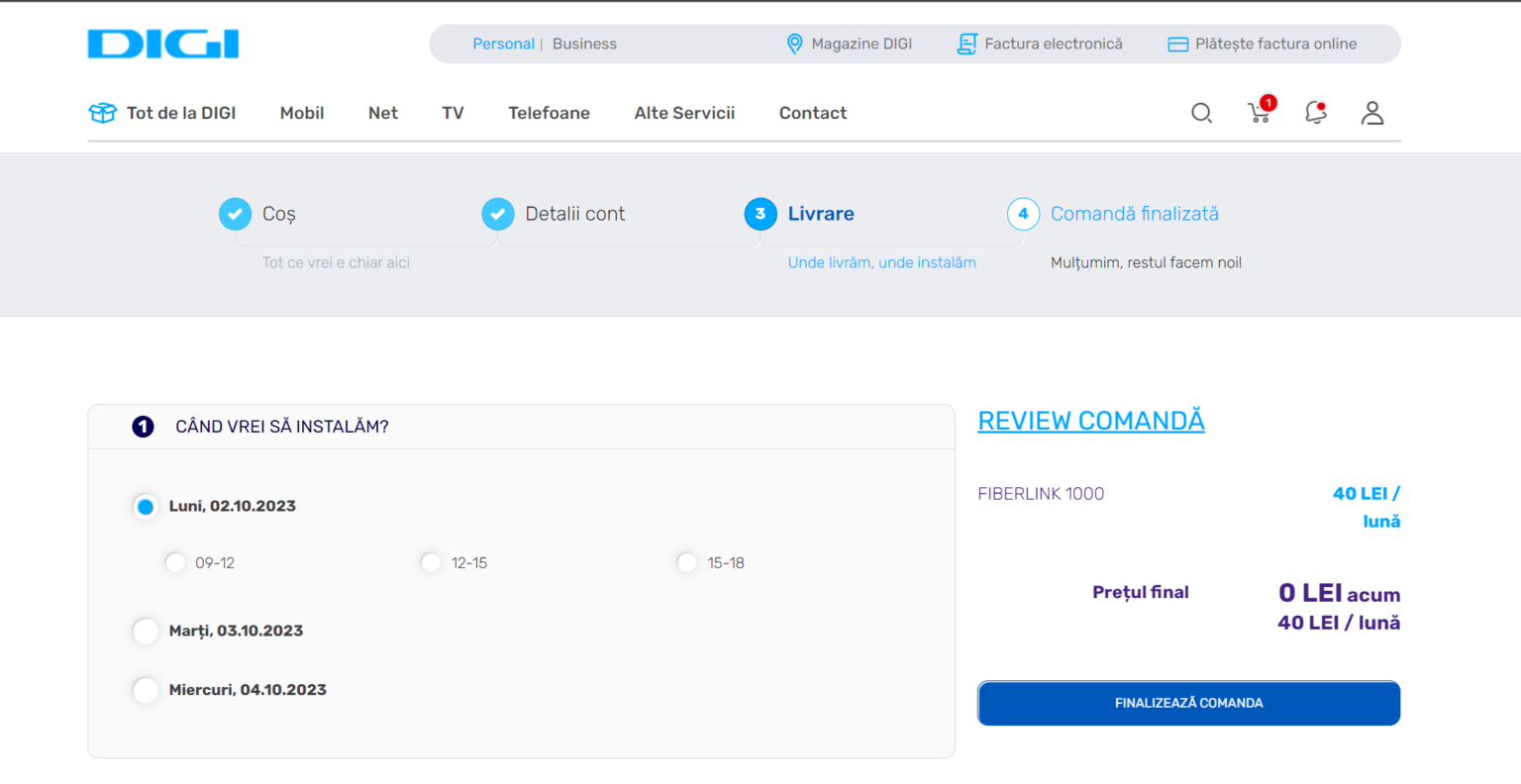Viewport: 1521px width, 784px height.
Task: Switch to the Business tab
Action: tap(584, 44)
